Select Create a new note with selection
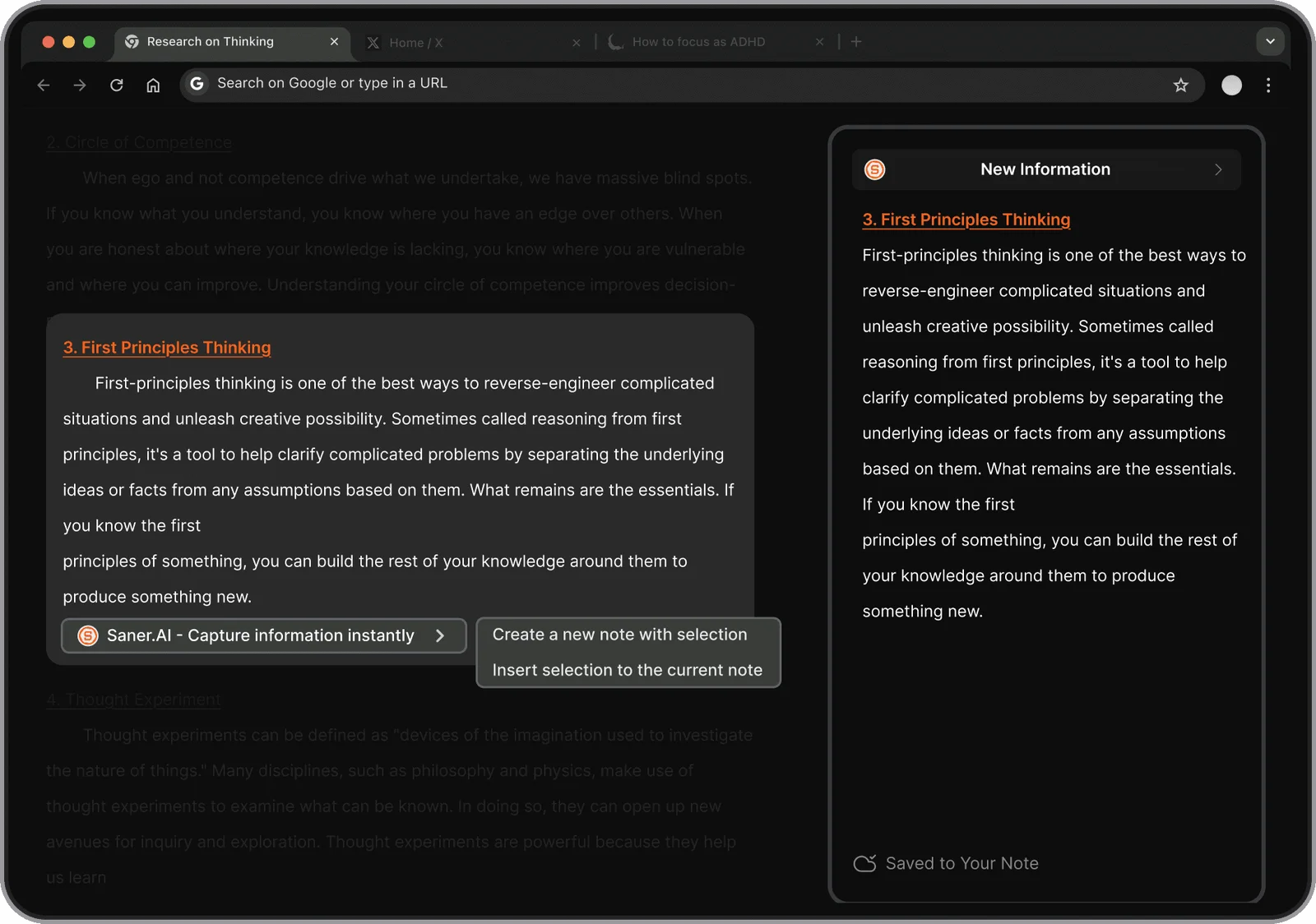 pyautogui.click(x=619, y=634)
